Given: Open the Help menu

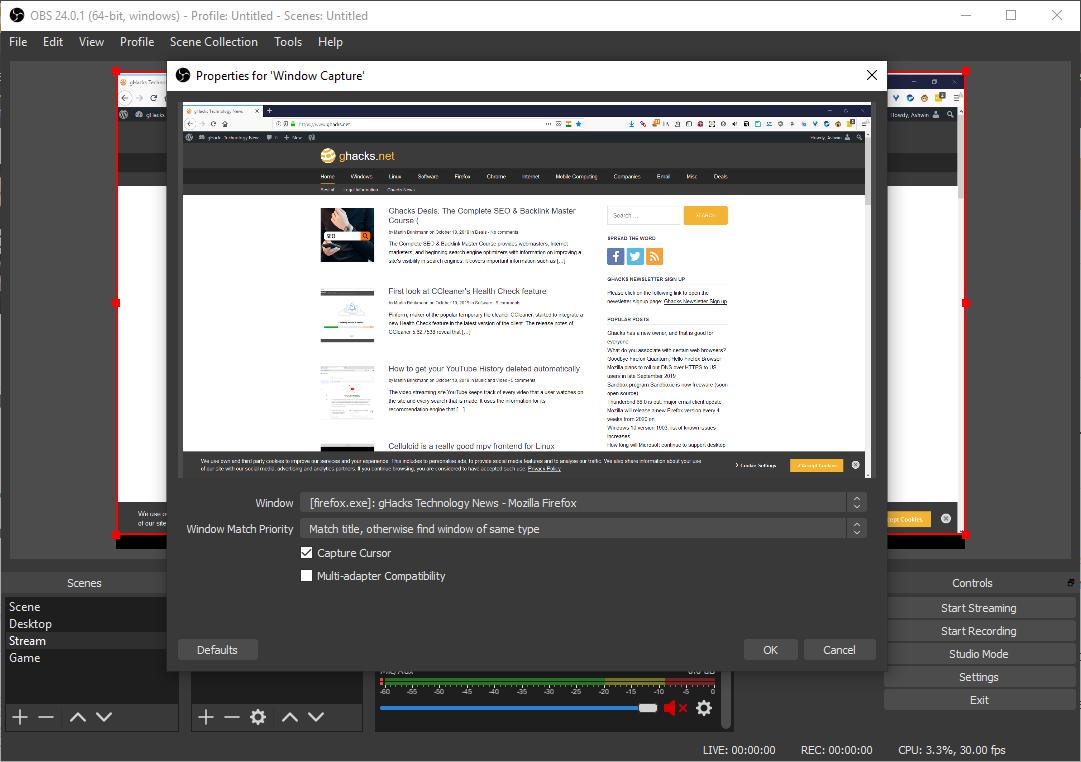Looking at the screenshot, I should [x=330, y=42].
